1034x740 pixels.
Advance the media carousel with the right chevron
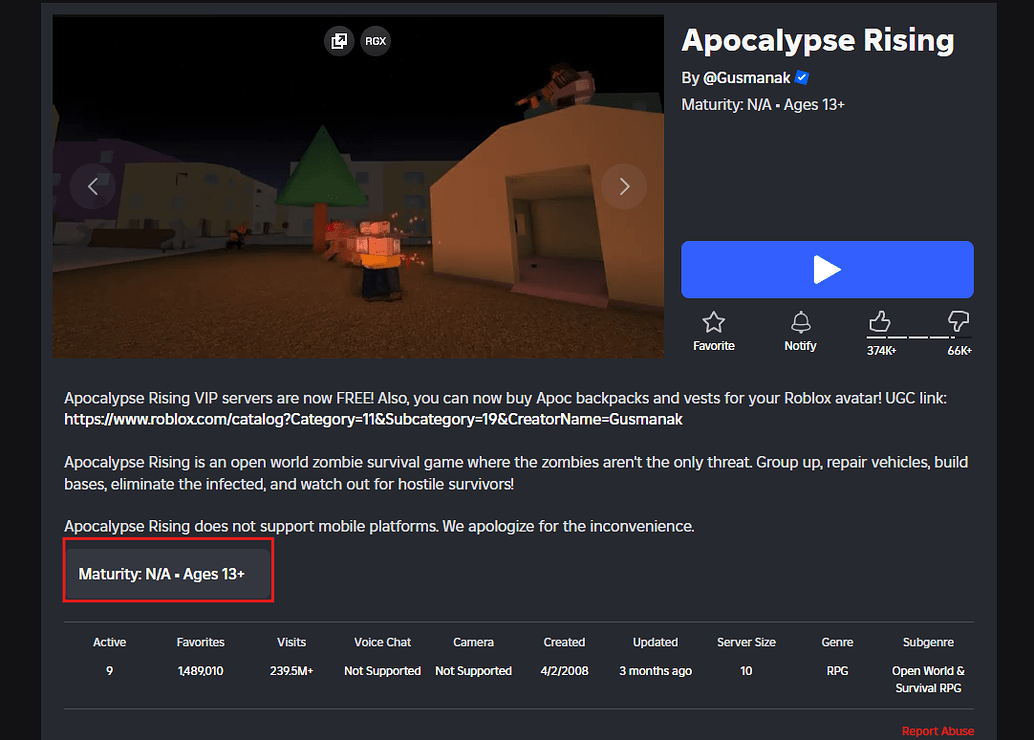pos(623,186)
